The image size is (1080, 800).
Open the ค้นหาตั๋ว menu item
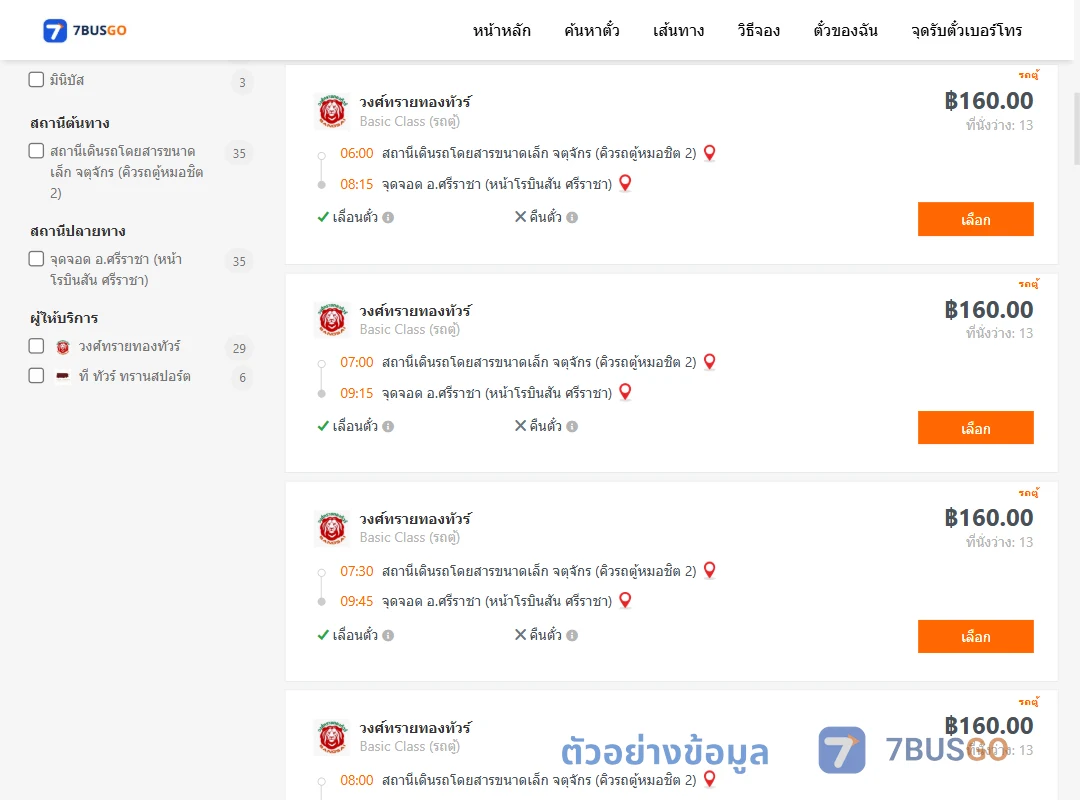pos(592,30)
